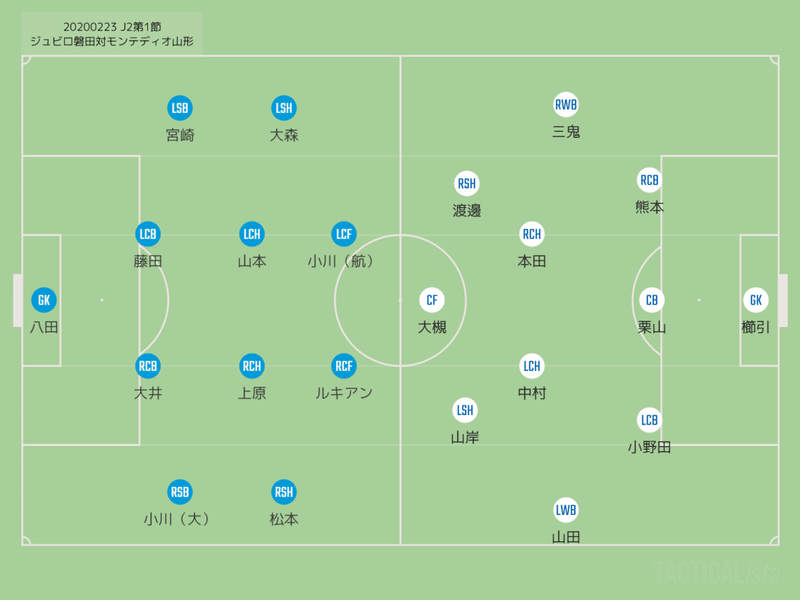Click the blue LCB marker for 藤田
The height and width of the screenshot is (600, 800).
click(x=148, y=234)
